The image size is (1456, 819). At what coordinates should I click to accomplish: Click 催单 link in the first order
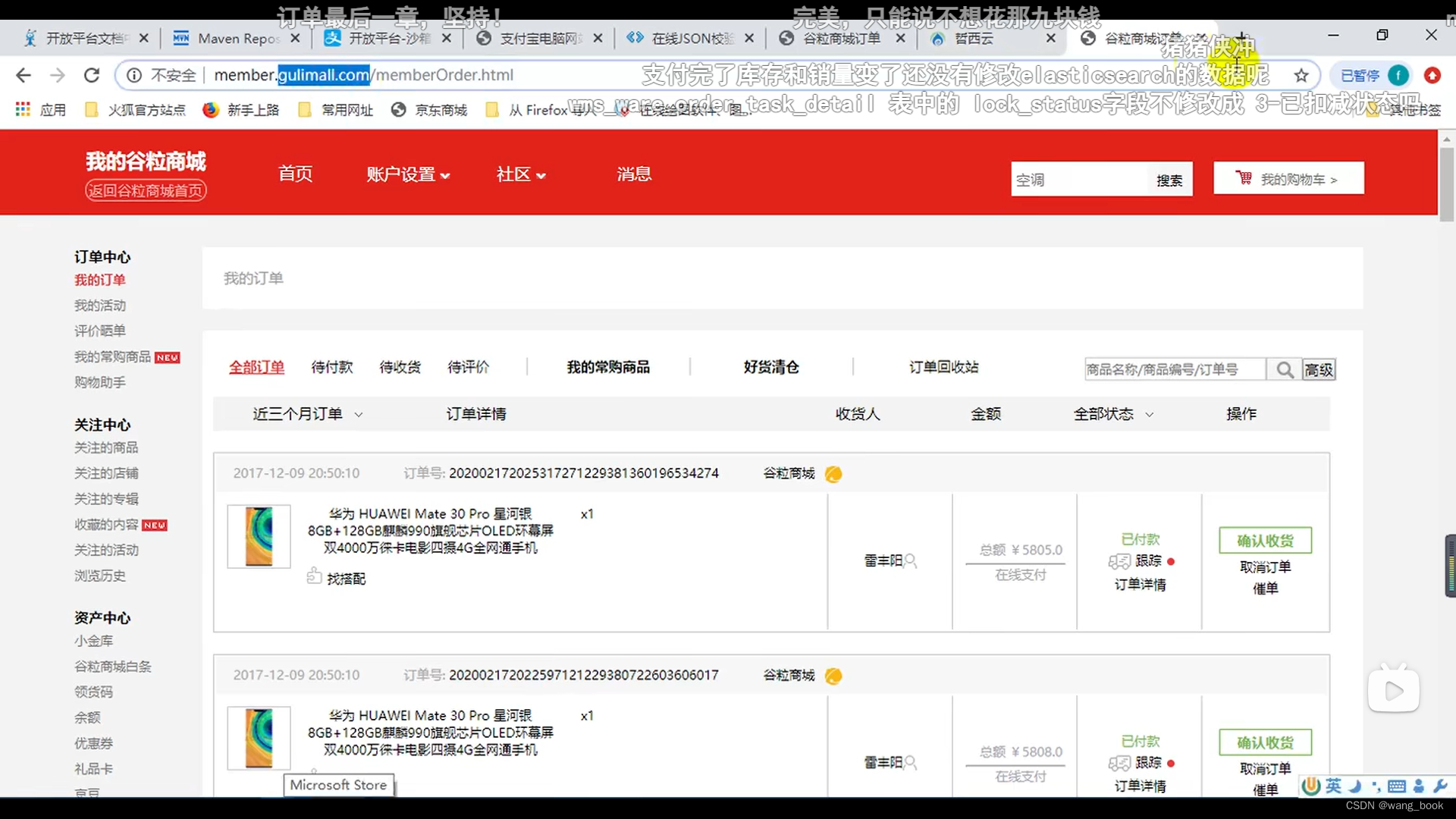pos(1265,588)
